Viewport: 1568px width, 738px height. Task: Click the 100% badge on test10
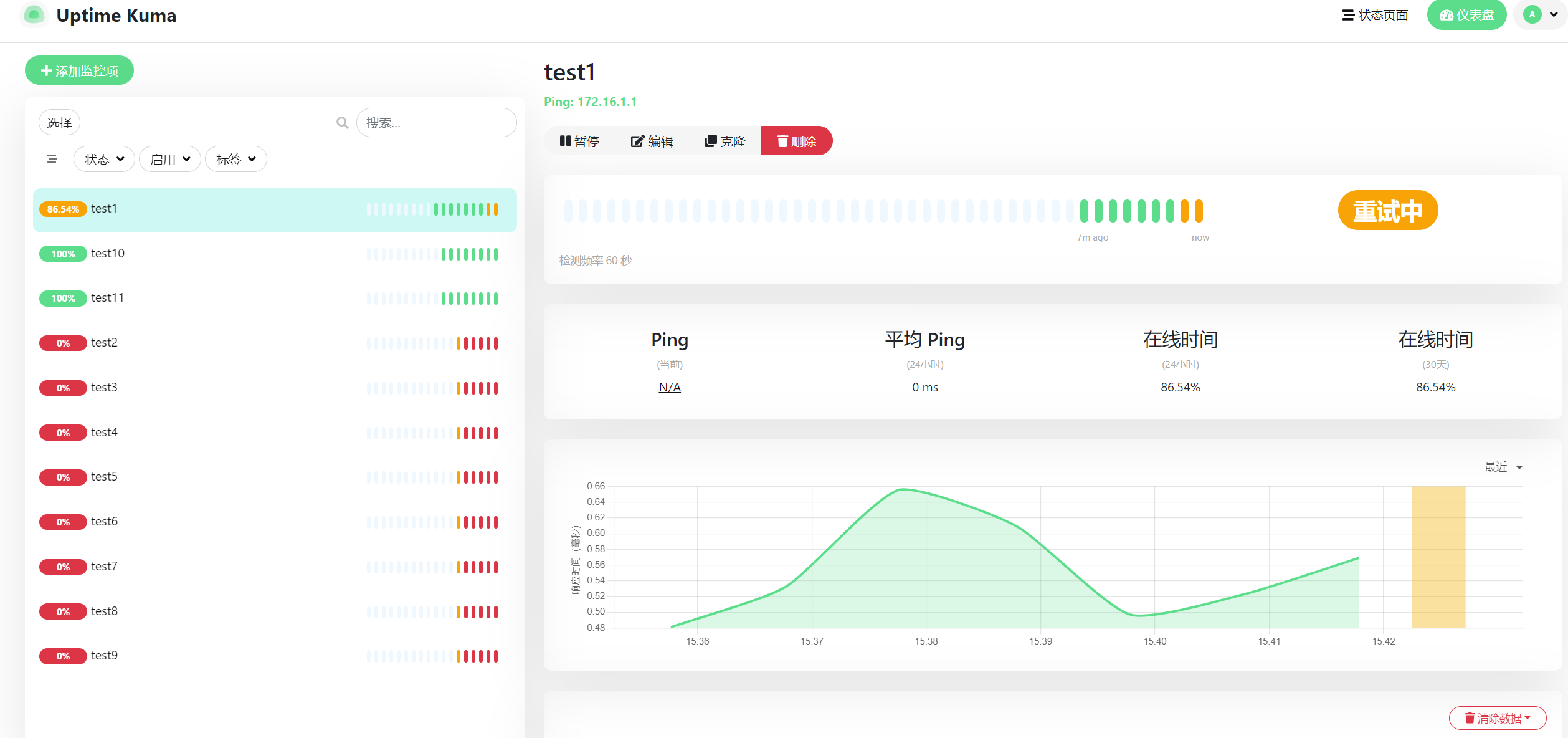click(x=63, y=254)
